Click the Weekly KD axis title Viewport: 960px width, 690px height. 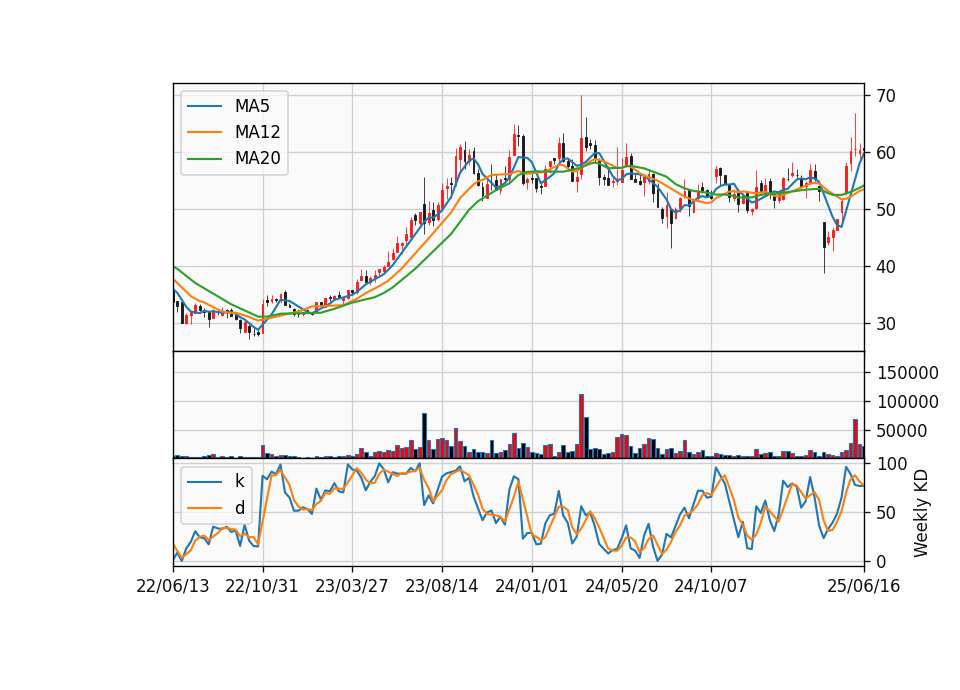[921, 513]
